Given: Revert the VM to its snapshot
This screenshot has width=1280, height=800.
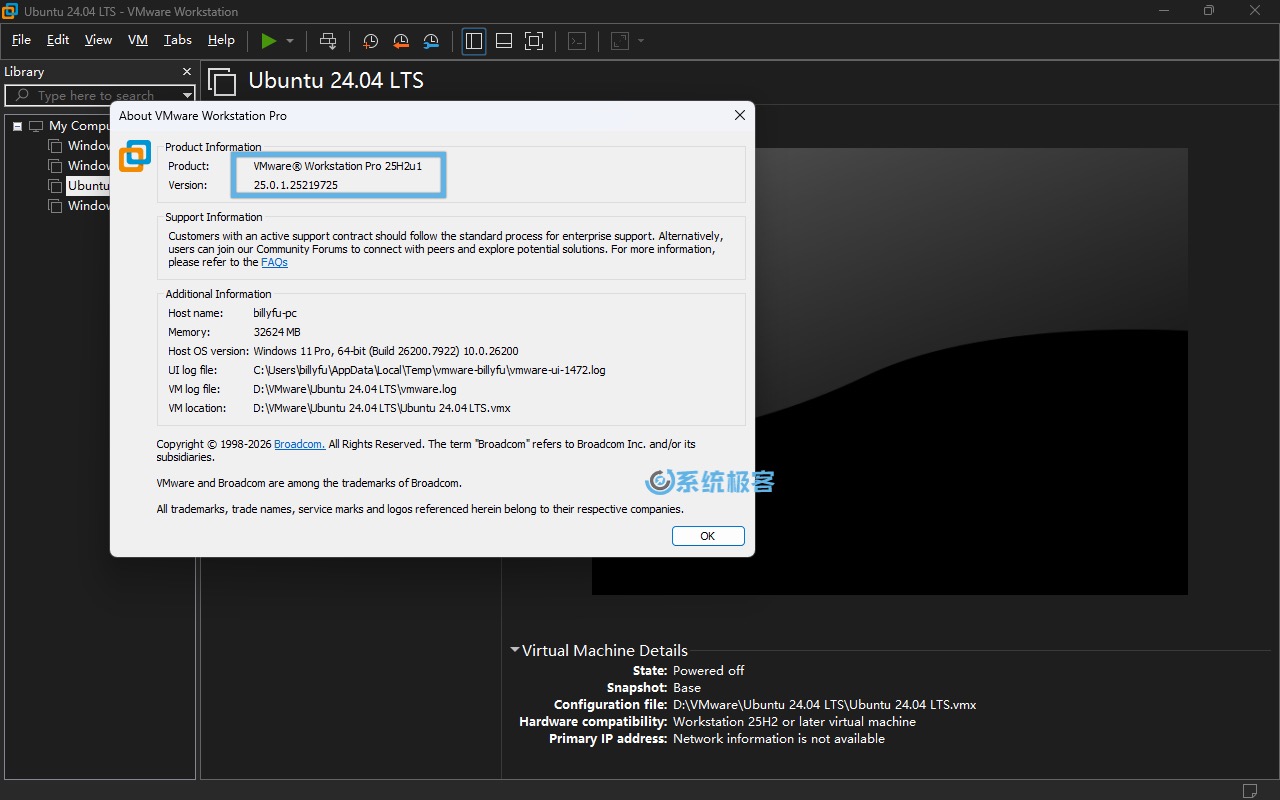Looking at the screenshot, I should [401, 41].
